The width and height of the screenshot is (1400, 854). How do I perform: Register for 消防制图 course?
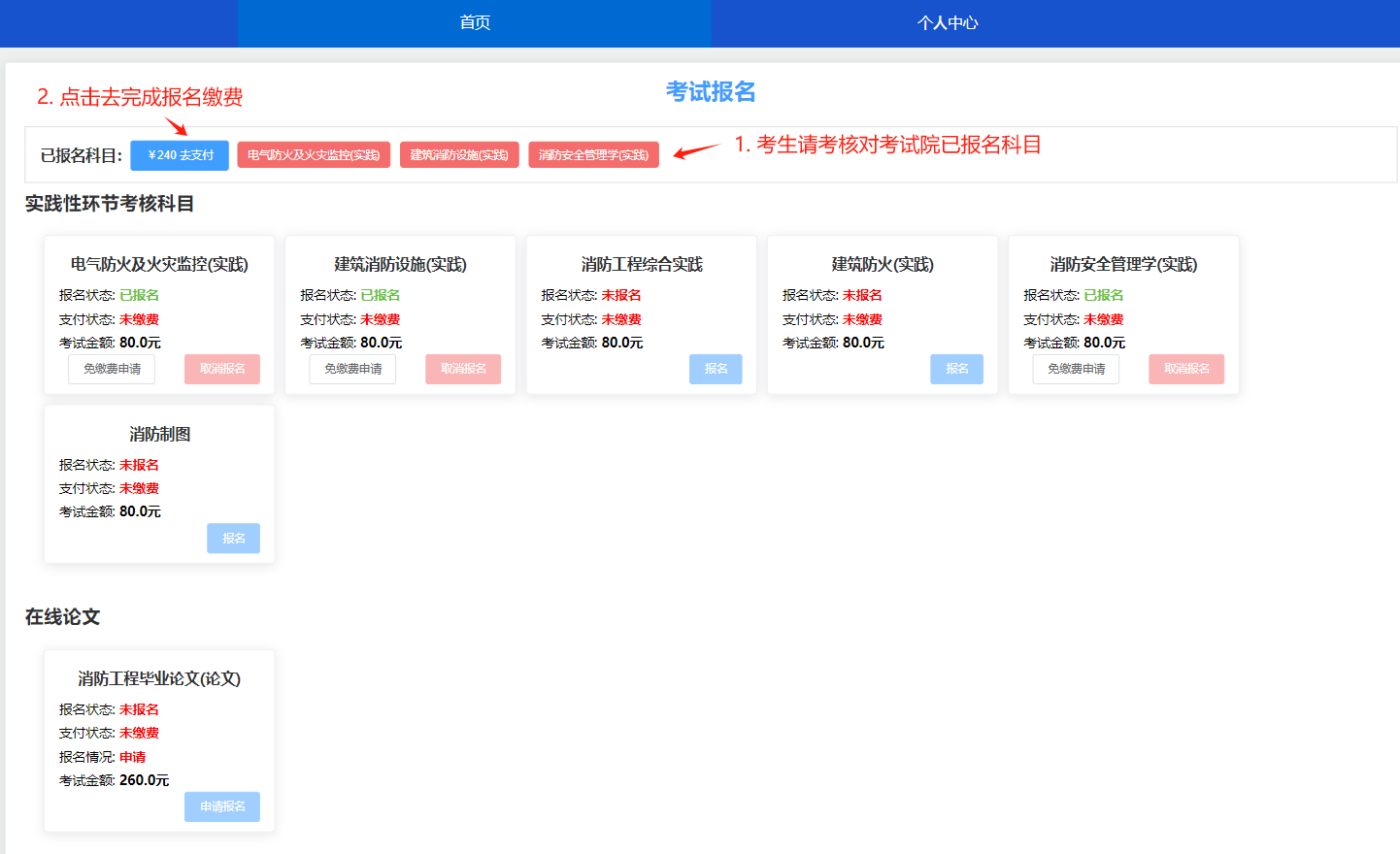point(233,539)
